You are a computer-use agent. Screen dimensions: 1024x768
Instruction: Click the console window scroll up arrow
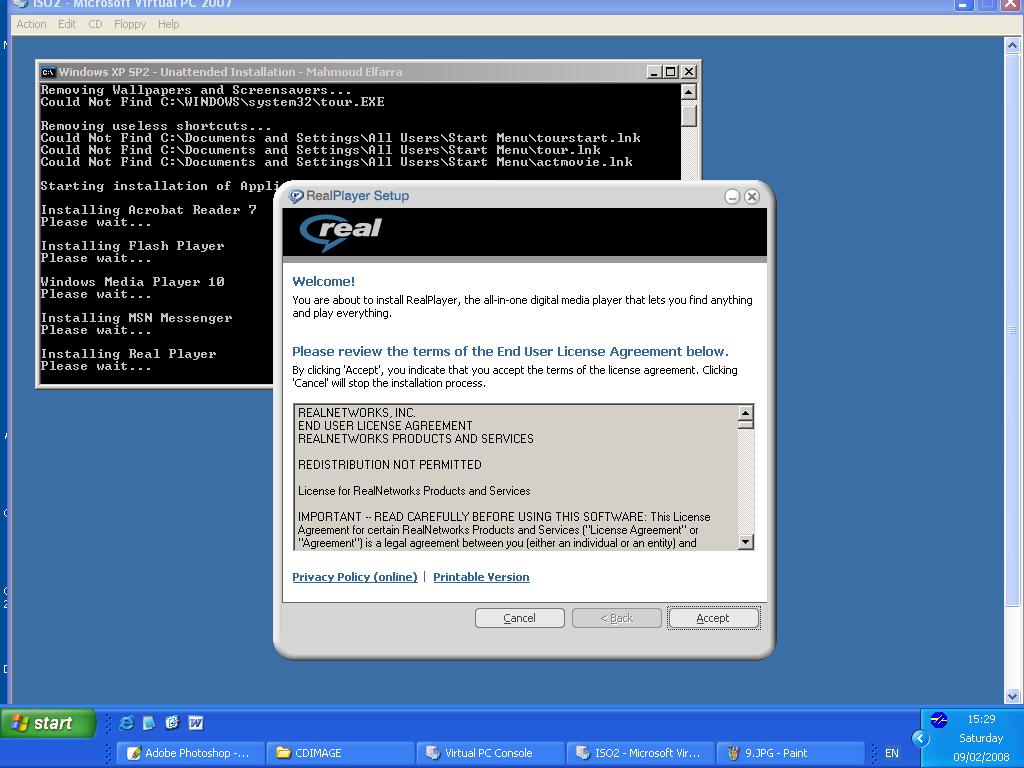[x=688, y=91]
